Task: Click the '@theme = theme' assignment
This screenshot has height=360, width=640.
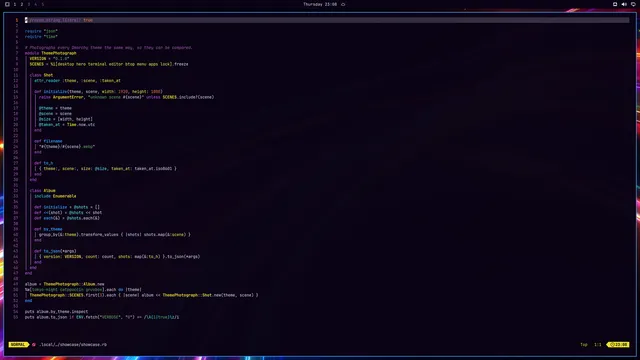Action: pyautogui.click(x=55, y=108)
